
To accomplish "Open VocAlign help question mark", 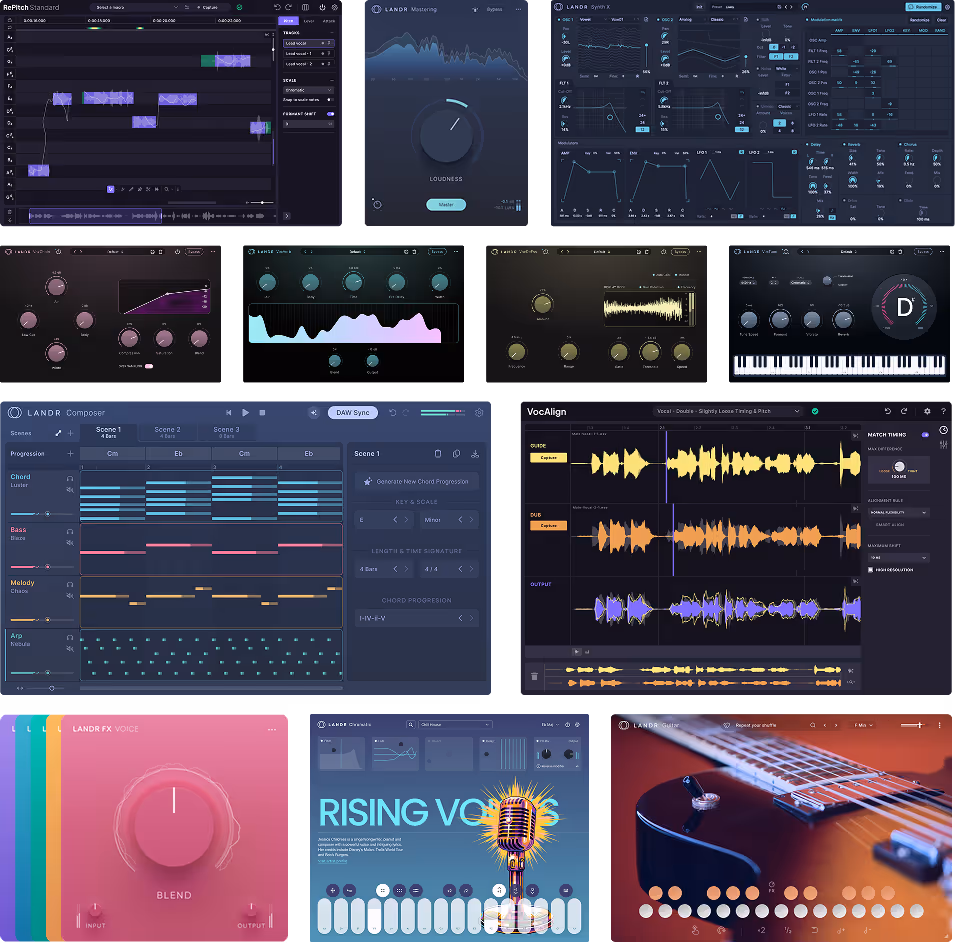I will coord(943,411).
